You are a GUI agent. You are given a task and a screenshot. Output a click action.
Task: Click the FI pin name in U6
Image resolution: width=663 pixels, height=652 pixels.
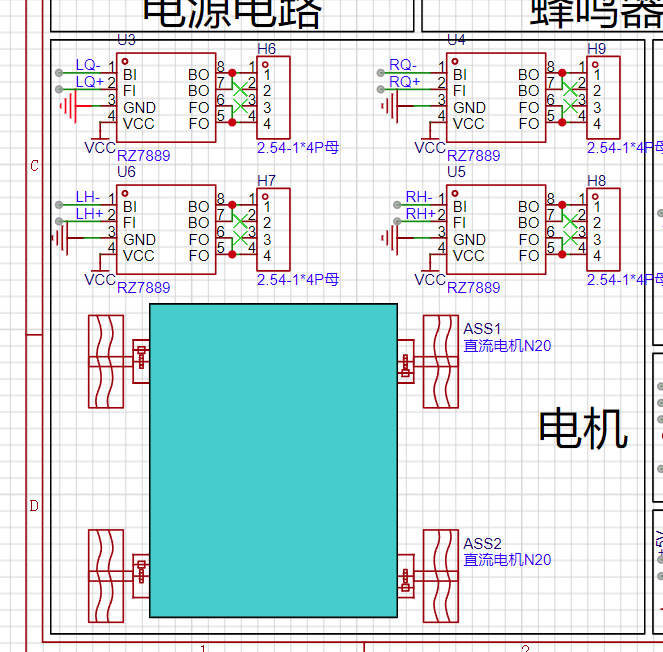tap(129, 223)
